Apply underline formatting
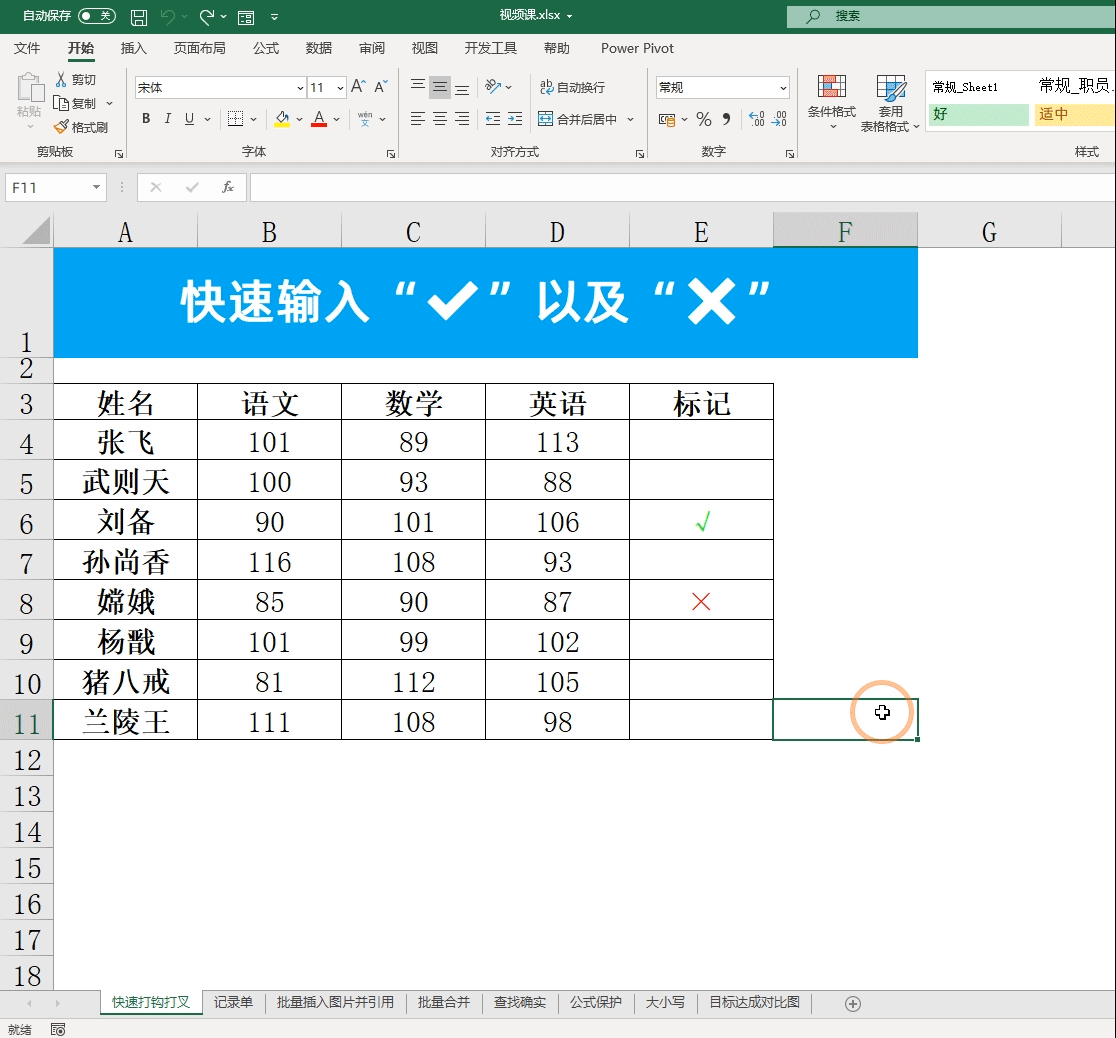Viewport: 1116px width, 1038px height. (189, 118)
